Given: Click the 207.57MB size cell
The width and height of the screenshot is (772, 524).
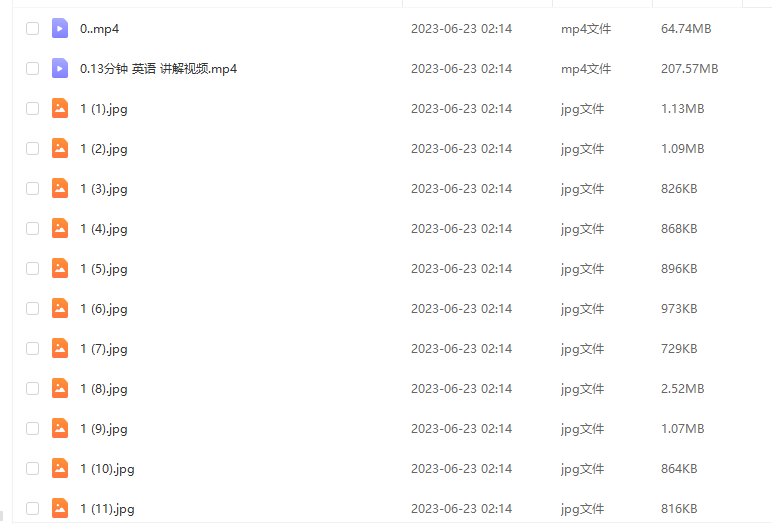Looking at the screenshot, I should click(x=689, y=68).
